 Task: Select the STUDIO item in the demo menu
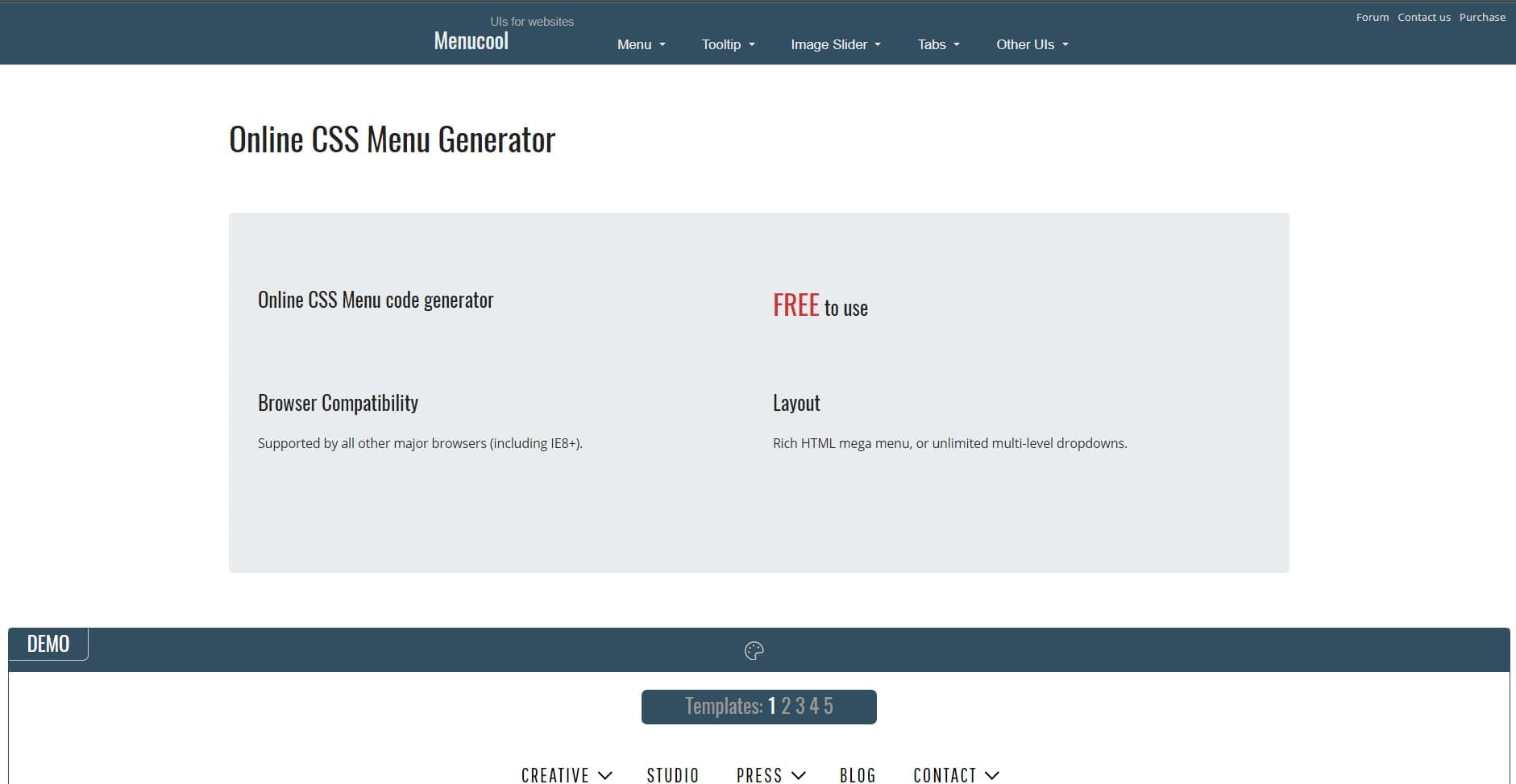[673, 774]
